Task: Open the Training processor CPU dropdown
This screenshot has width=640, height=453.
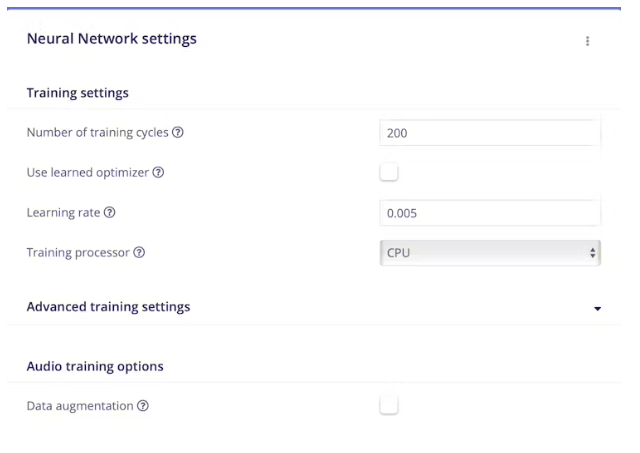Action: [x=490, y=253]
